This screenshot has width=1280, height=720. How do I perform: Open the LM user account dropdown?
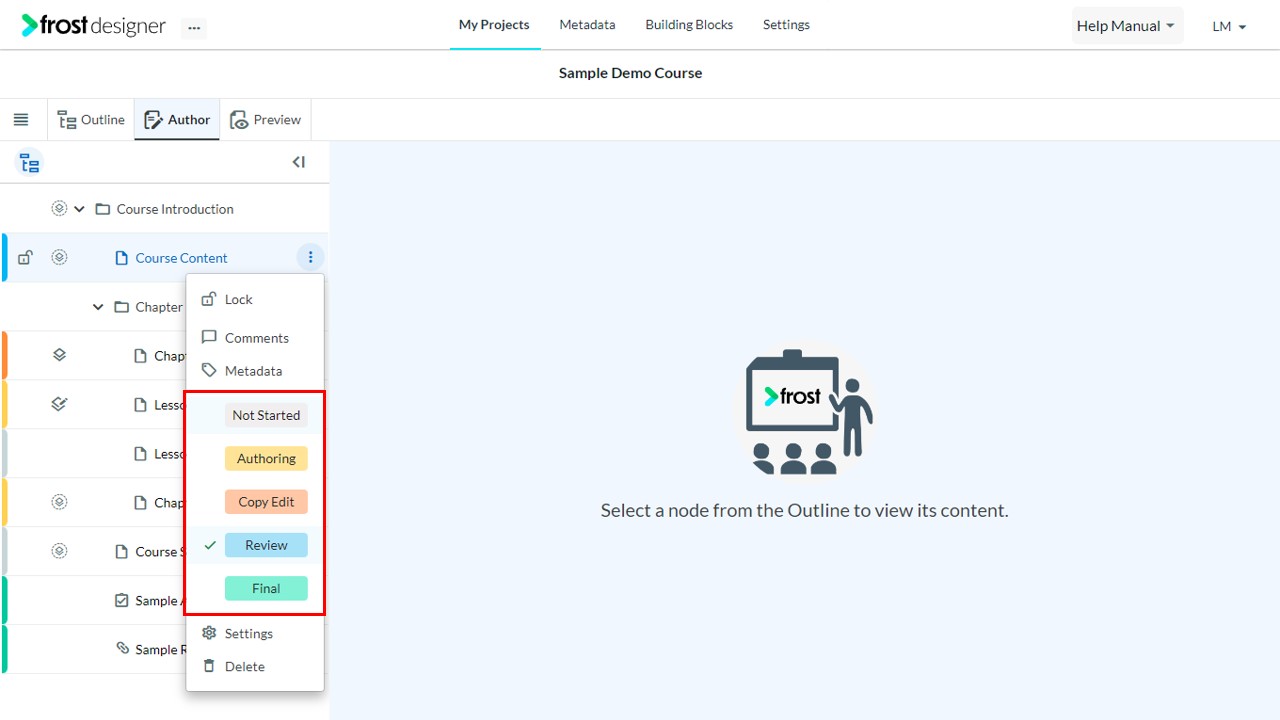1229,27
